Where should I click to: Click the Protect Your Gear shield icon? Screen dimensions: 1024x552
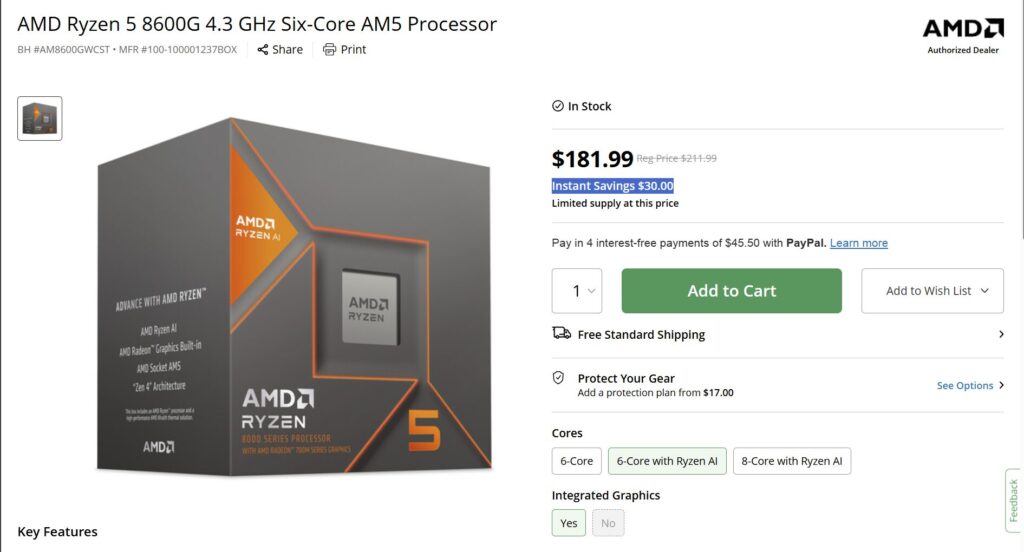click(x=558, y=378)
